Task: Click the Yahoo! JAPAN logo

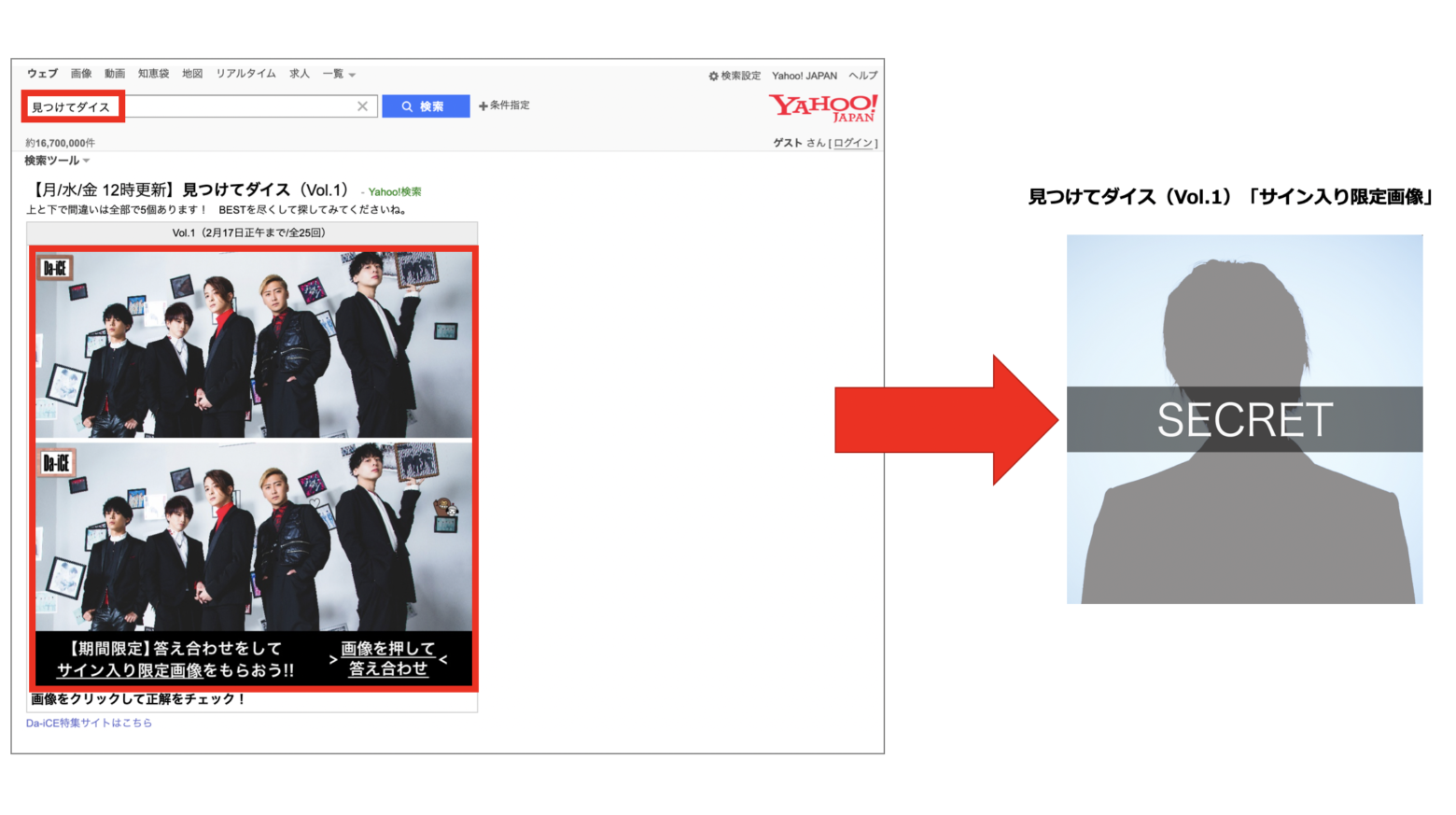Action: click(x=822, y=107)
